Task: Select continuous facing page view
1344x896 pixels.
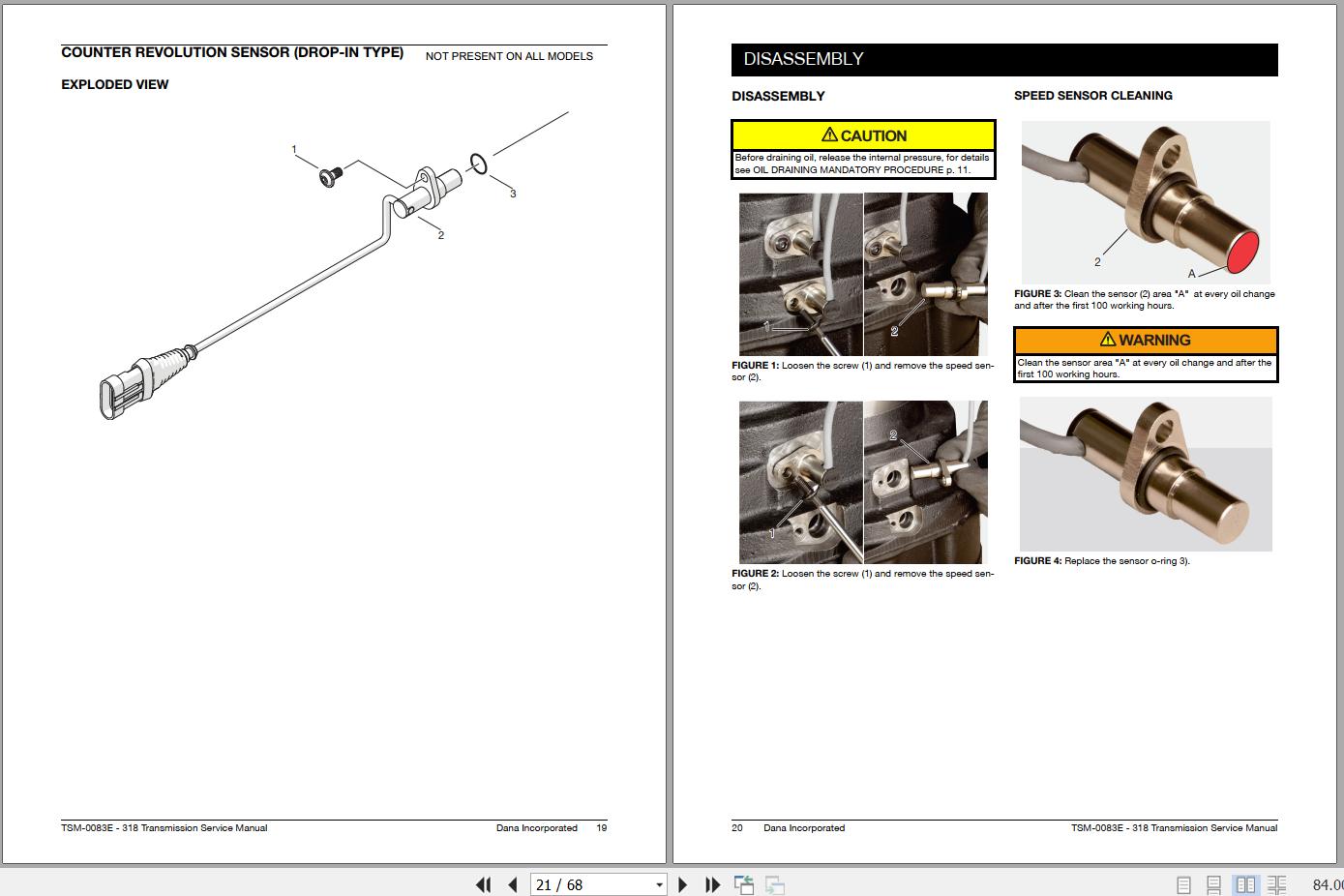Action: pyautogui.click(x=1277, y=884)
